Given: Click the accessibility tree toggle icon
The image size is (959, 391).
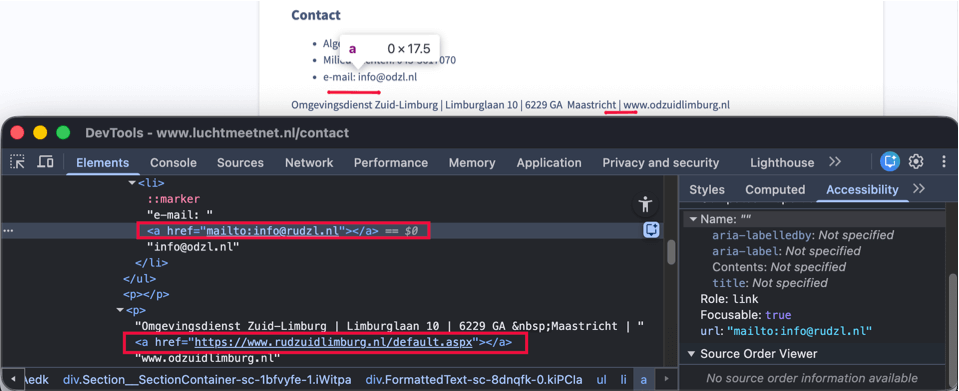Looking at the screenshot, I should [x=645, y=204].
